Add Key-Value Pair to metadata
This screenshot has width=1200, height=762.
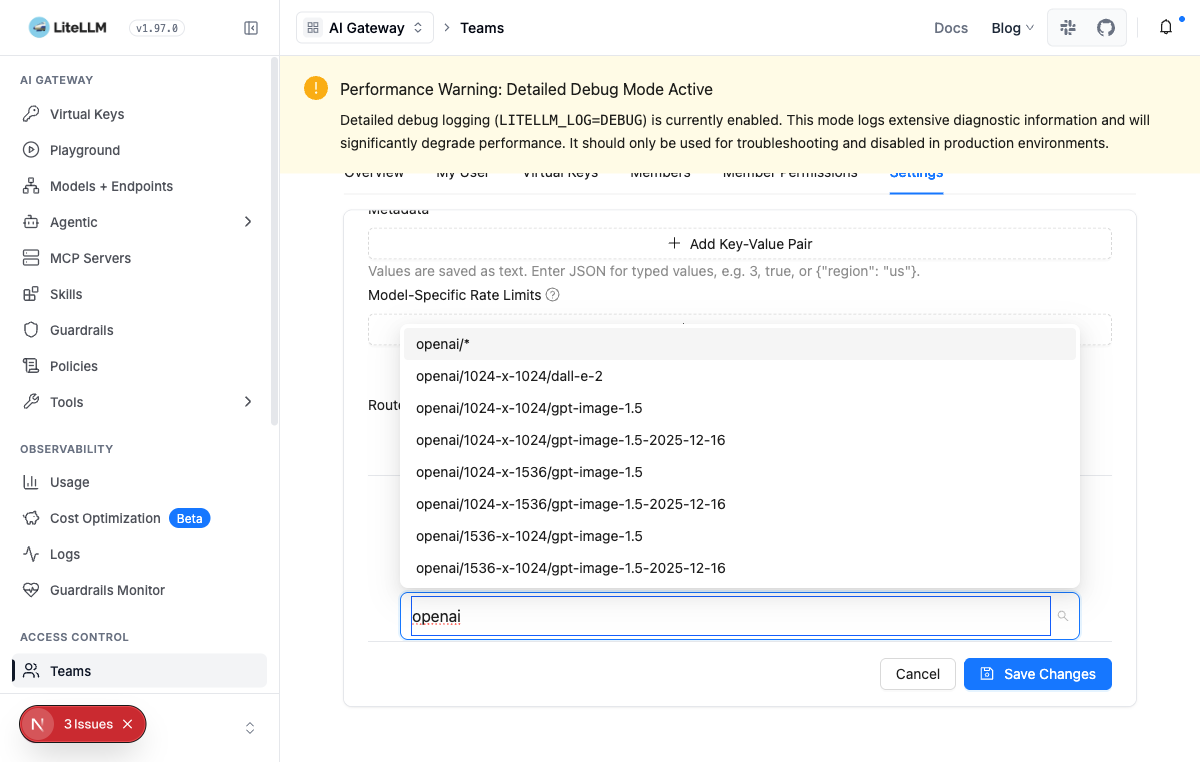(740, 244)
